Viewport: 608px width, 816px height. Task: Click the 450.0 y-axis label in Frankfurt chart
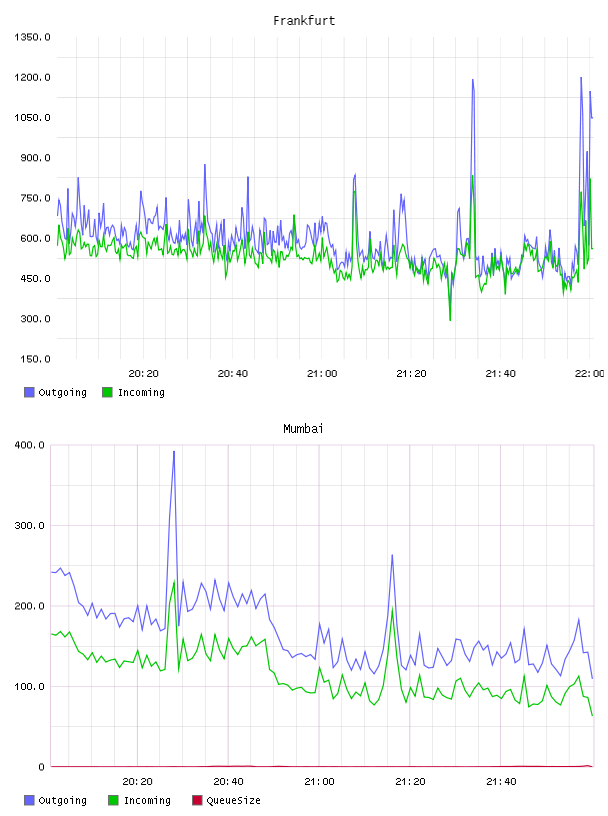(35, 278)
